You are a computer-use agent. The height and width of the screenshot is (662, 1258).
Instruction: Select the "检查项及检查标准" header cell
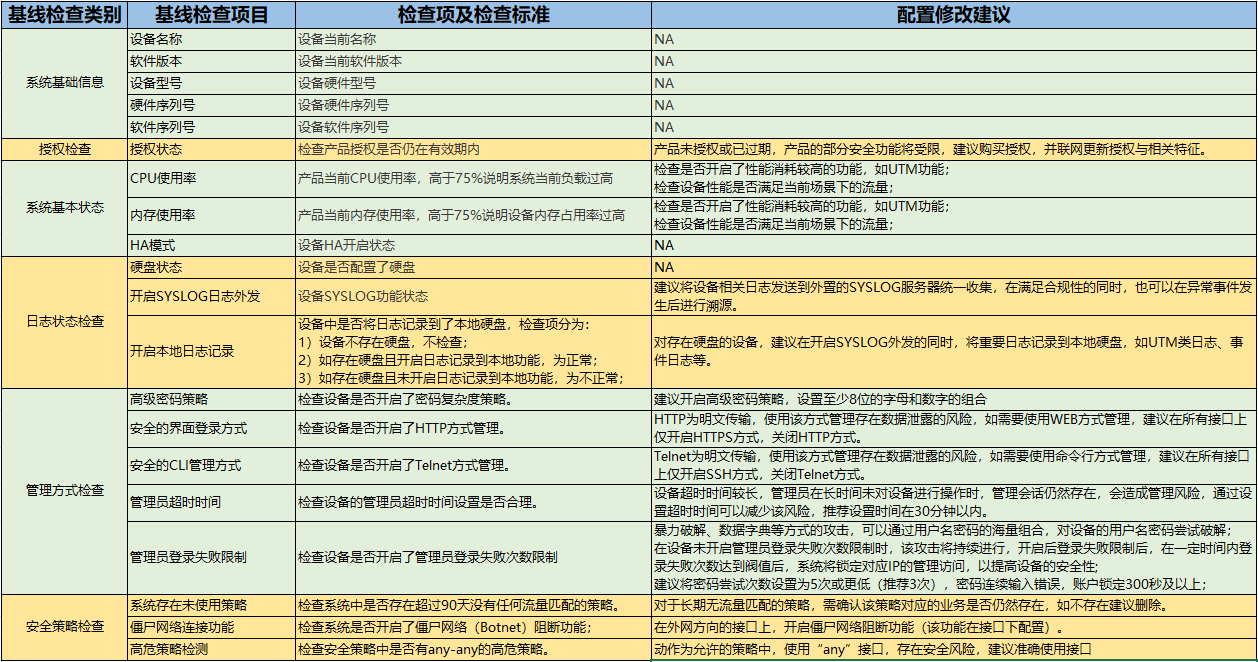coord(472,15)
